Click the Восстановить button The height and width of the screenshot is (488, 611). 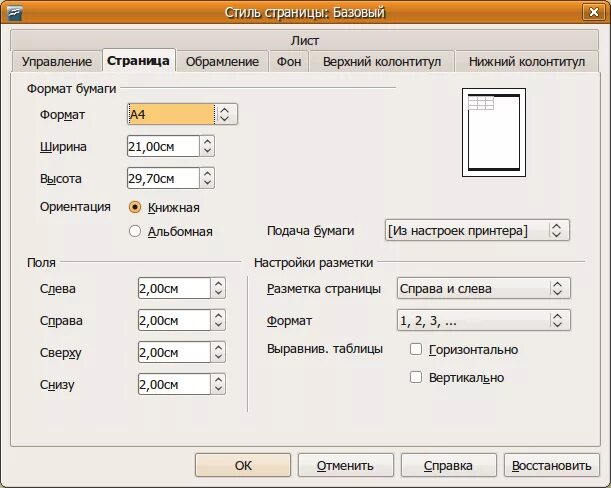(x=551, y=465)
